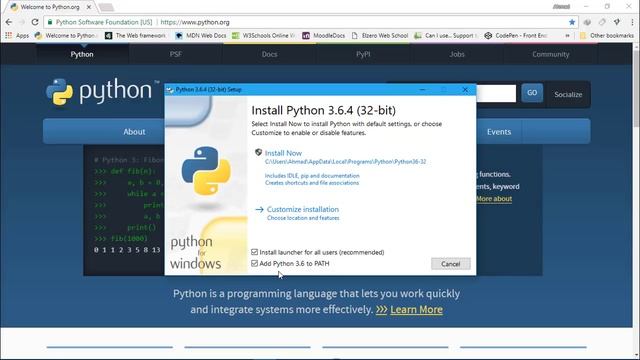Image resolution: width=640 pixels, height=360 pixels.
Task: Open CodePen Front End bookmark
Action: (x=516, y=36)
